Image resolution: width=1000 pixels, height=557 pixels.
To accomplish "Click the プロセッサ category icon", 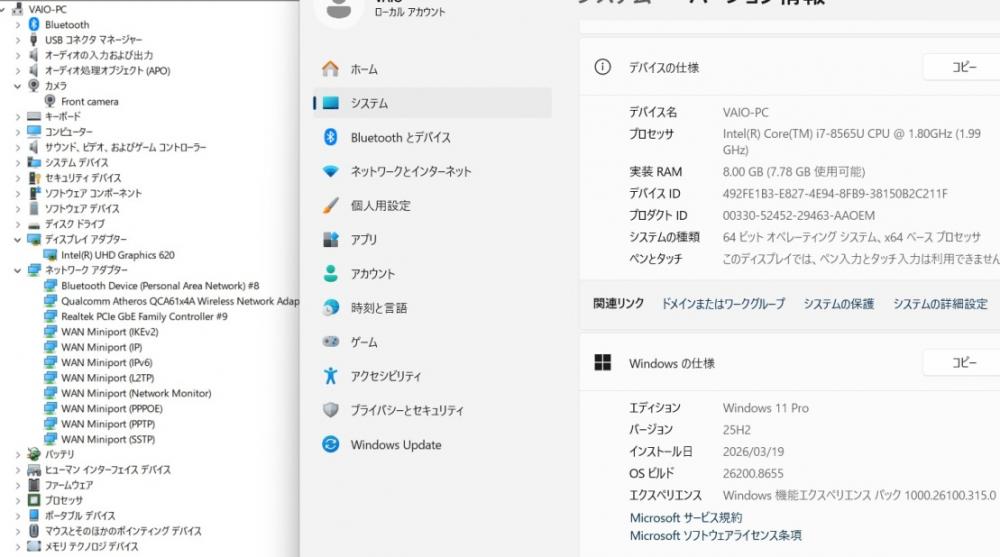I will (x=34, y=500).
